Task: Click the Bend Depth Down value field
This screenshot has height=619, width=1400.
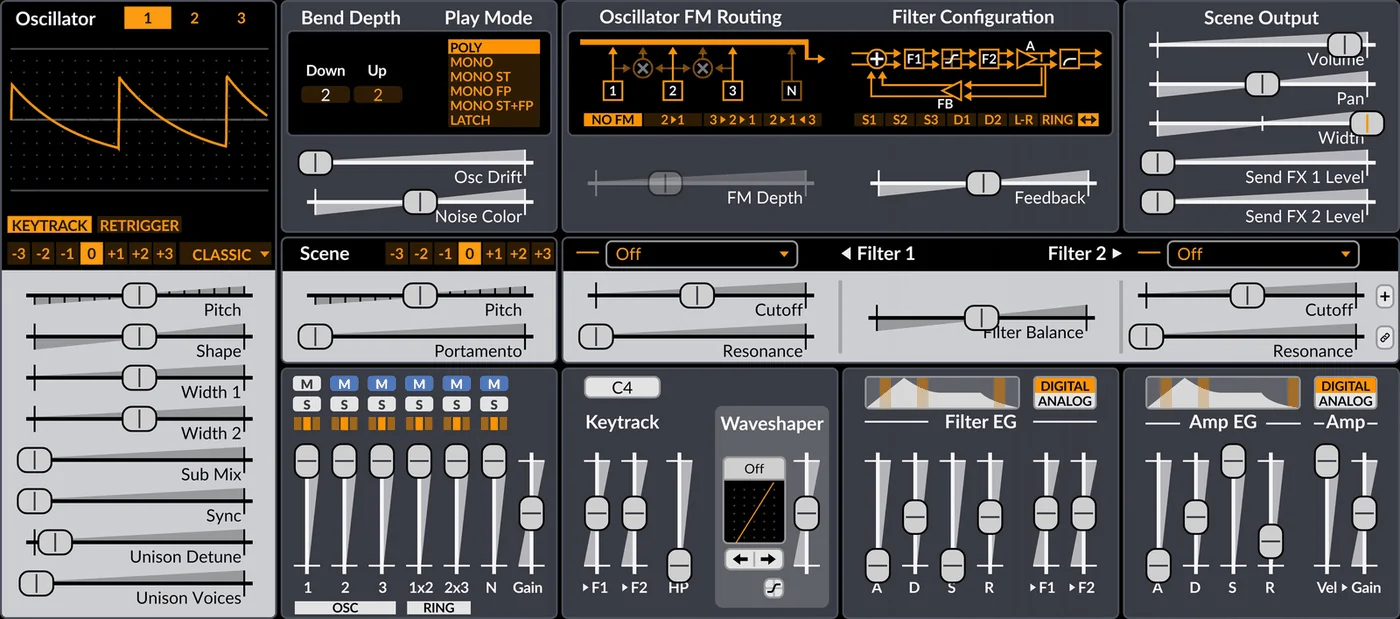Action: (x=325, y=95)
